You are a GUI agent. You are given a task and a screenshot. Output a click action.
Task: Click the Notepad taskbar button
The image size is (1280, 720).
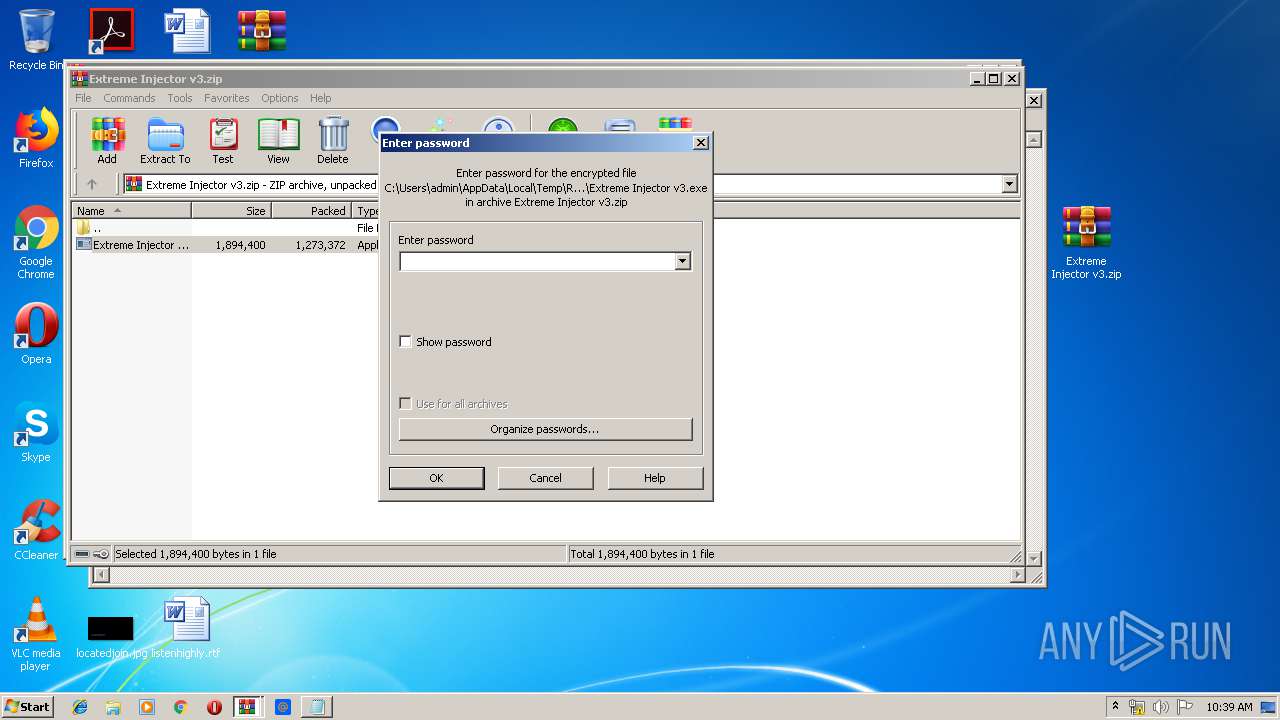tap(317, 707)
